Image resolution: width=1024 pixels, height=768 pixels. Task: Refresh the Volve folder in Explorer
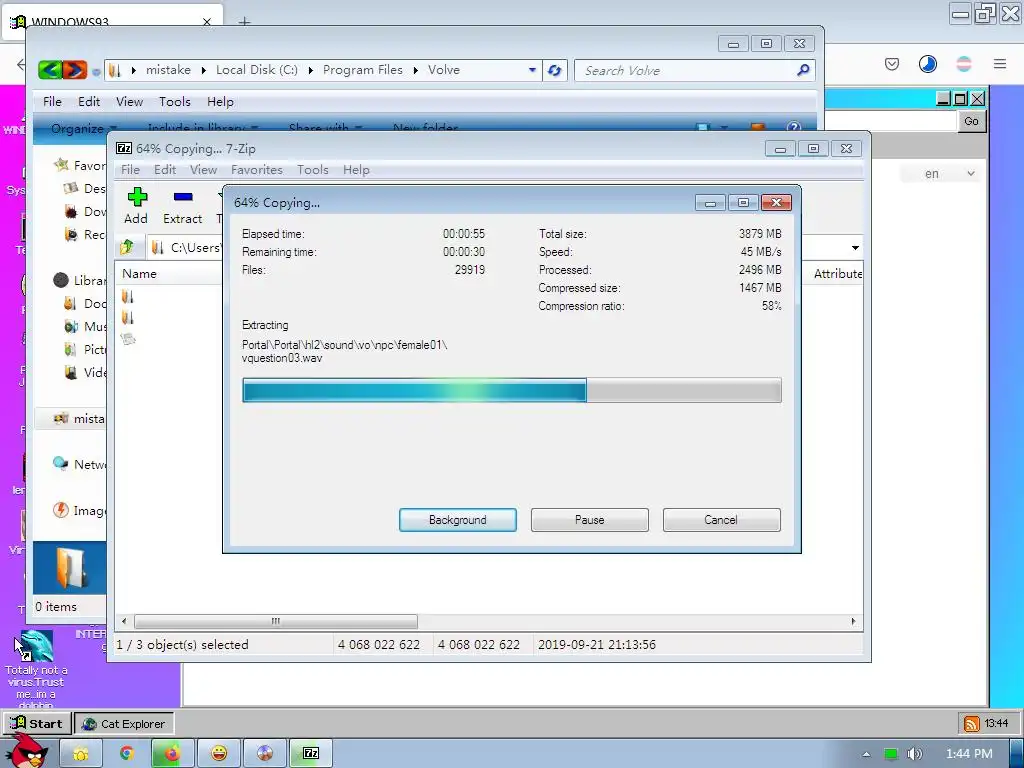(554, 71)
